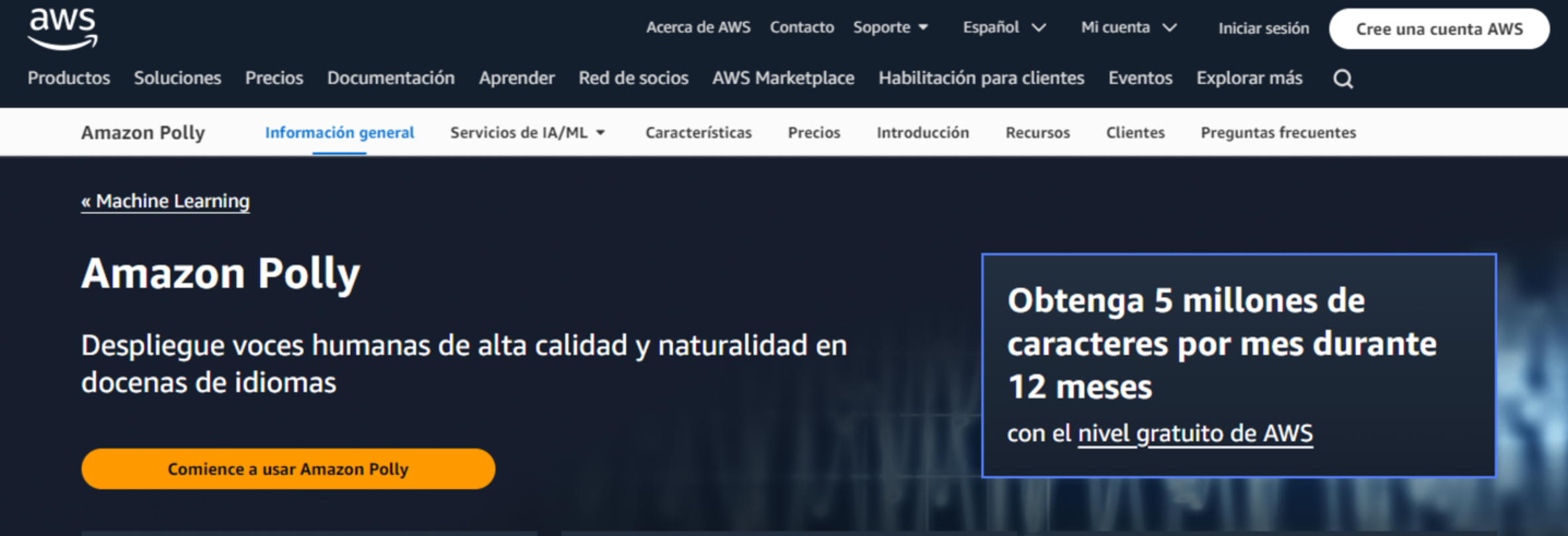Open the Documentación menu
This screenshot has width=1568, height=536.
(391, 78)
